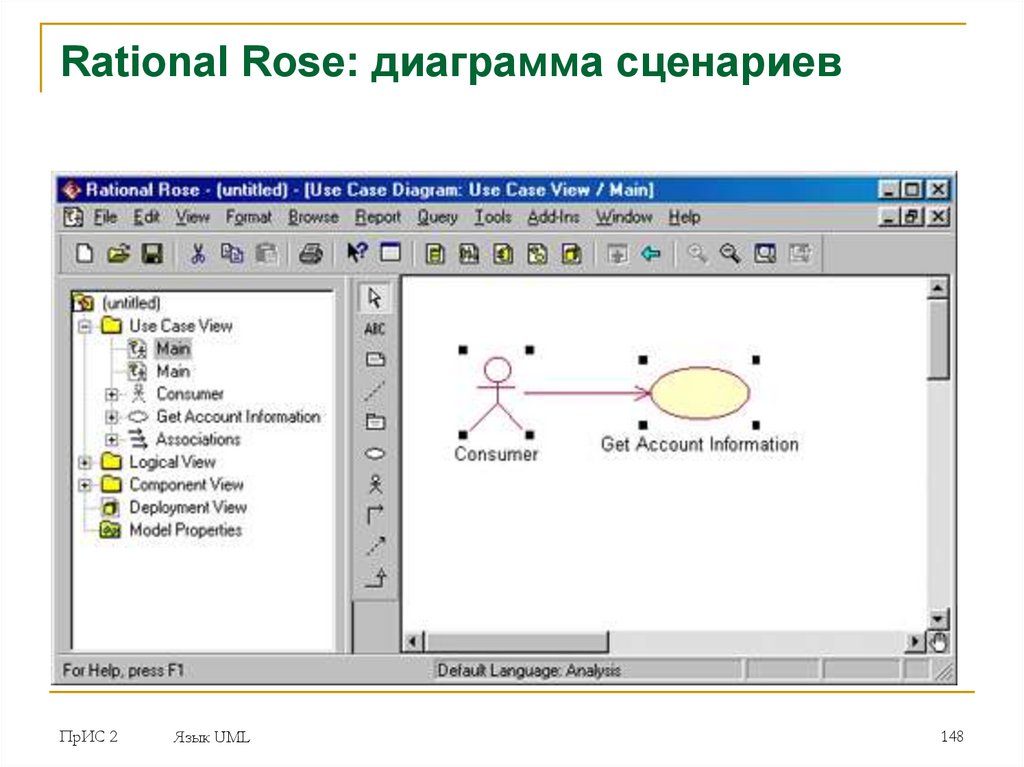Image resolution: width=1024 pixels, height=767 pixels.
Task: Open the Edit menu
Action: (x=146, y=217)
